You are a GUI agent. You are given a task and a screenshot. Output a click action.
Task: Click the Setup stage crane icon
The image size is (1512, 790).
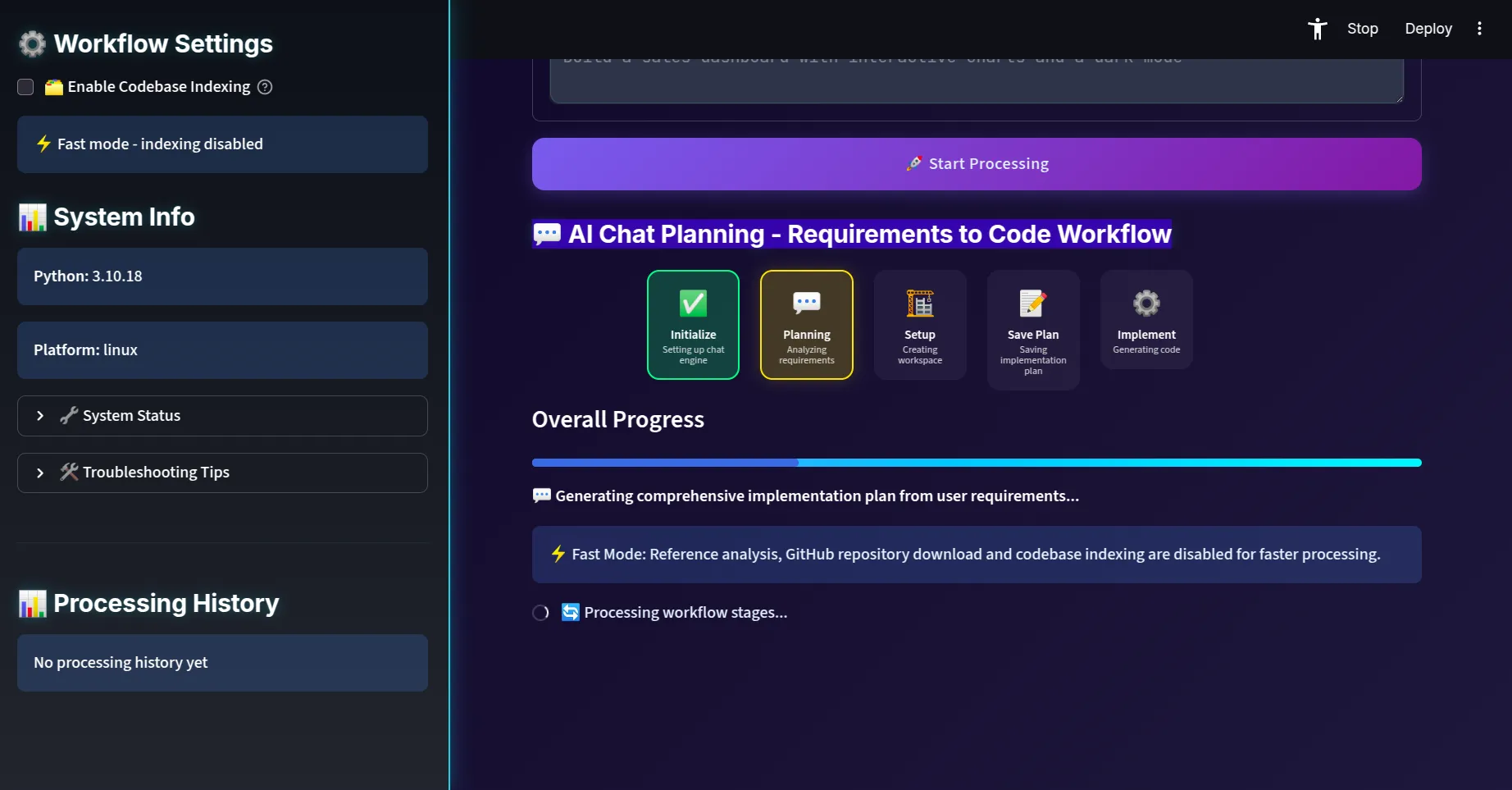(x=919, y=303)
